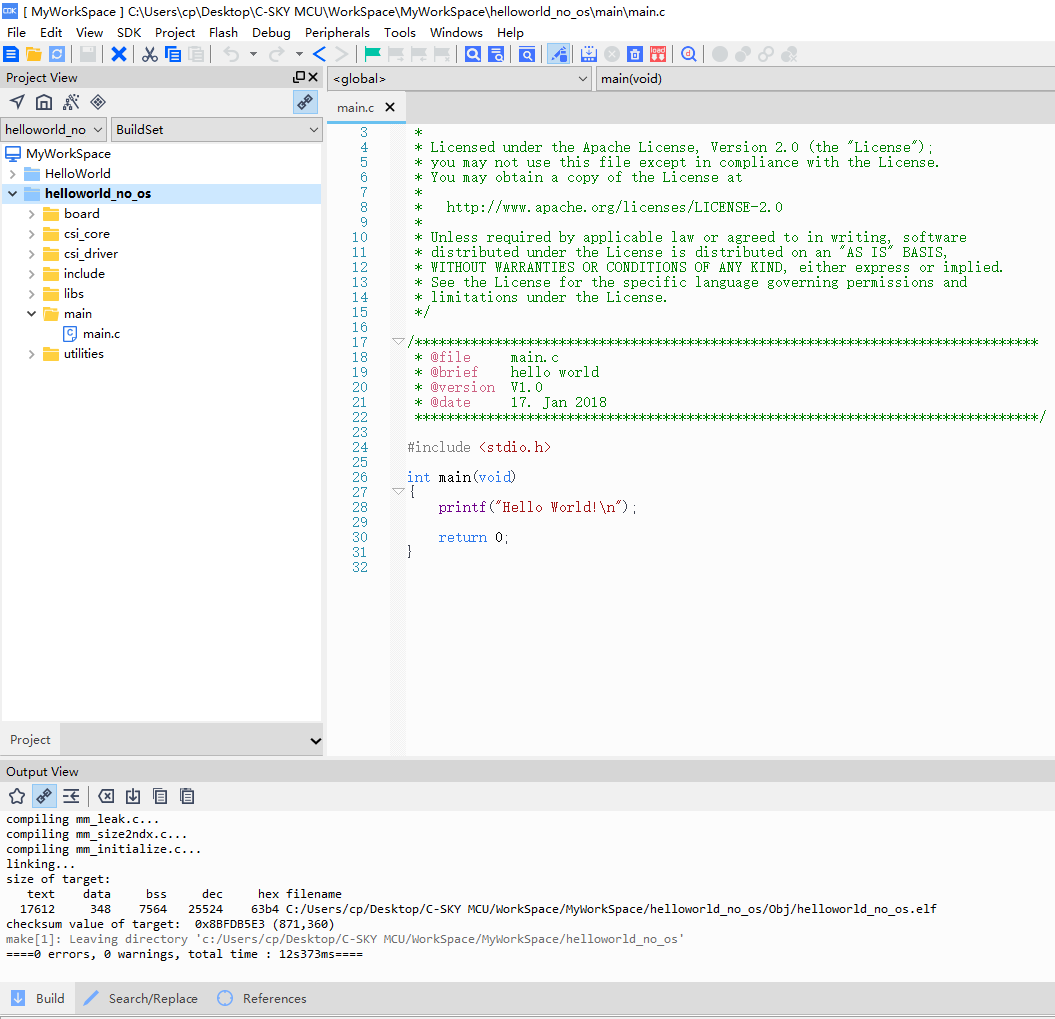Expand the csi_driver folder
Screen dimensions: 1055x1019
click(32, 254)
